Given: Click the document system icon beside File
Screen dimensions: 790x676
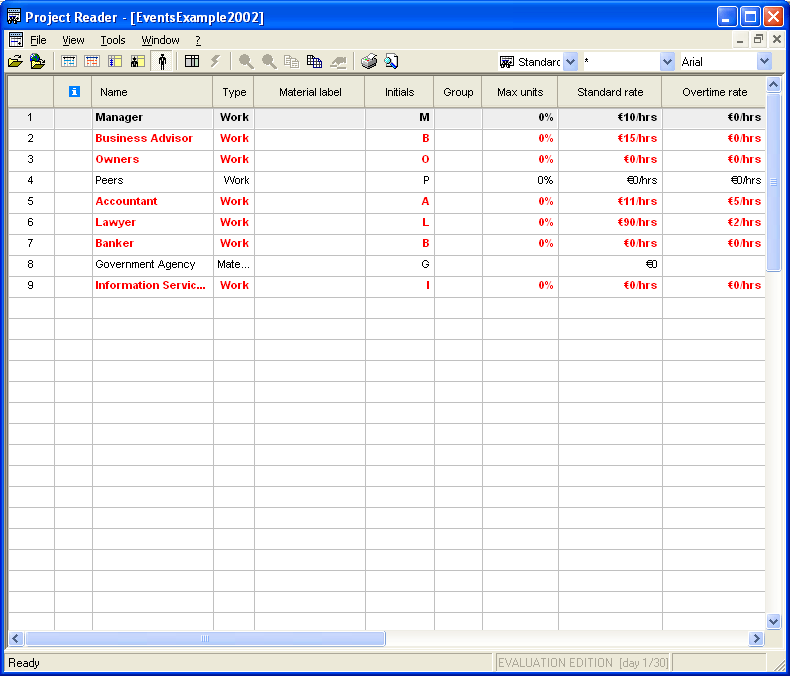Looking at the screenshot, I should [x=16, y=40].
